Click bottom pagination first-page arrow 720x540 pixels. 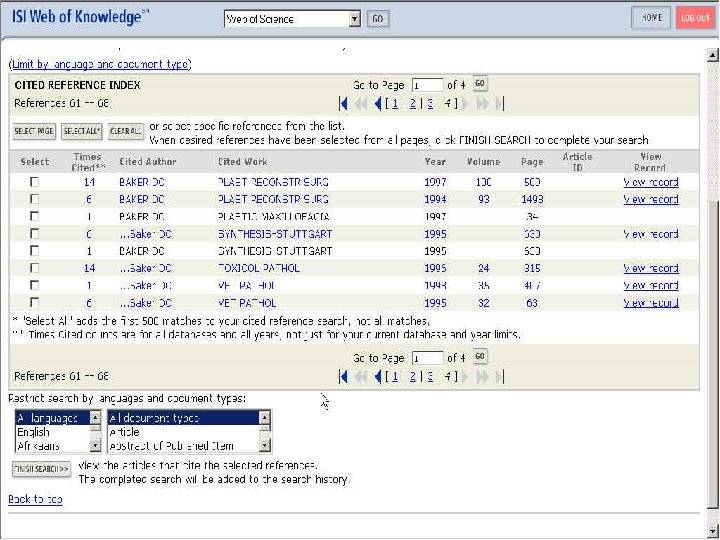pyautogui.click(x=343, y=376)
